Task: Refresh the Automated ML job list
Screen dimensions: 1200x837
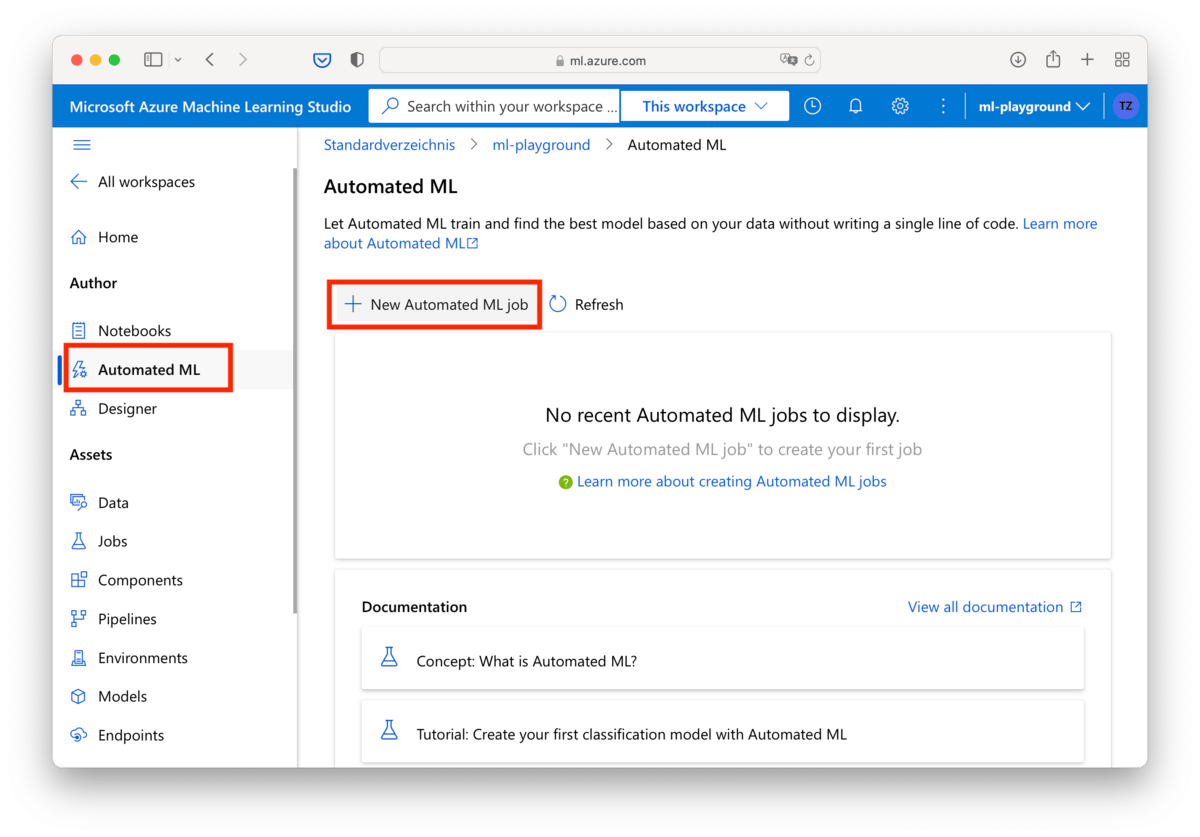Action: (x=586, y=304)
